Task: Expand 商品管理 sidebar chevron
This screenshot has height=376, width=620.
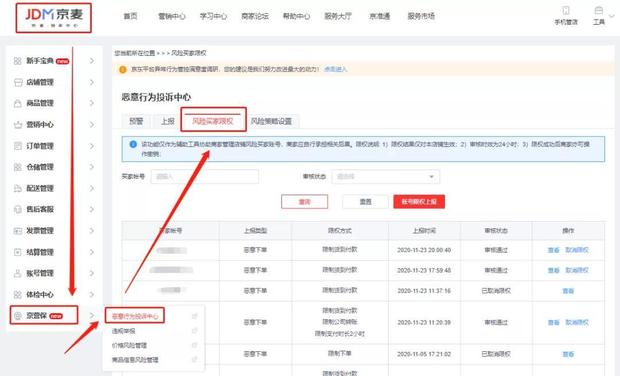Action: coord(92,103)
